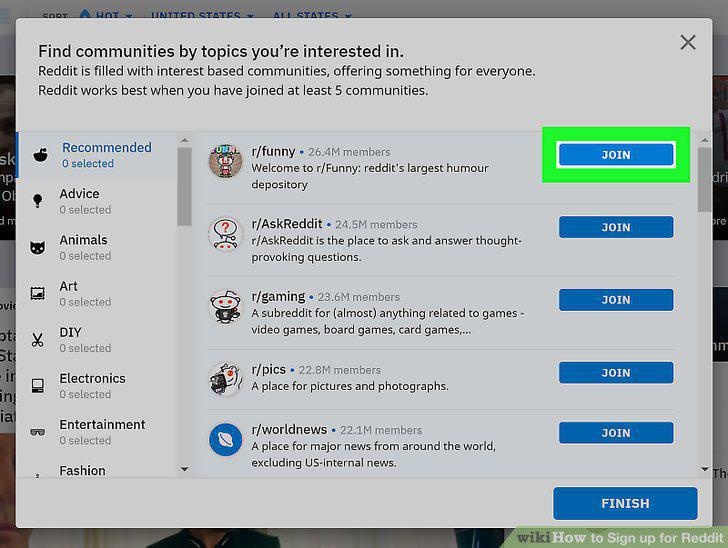Open the r/pics community name
The height and width of the screenshot is (548, 728).
pos(268,370)
